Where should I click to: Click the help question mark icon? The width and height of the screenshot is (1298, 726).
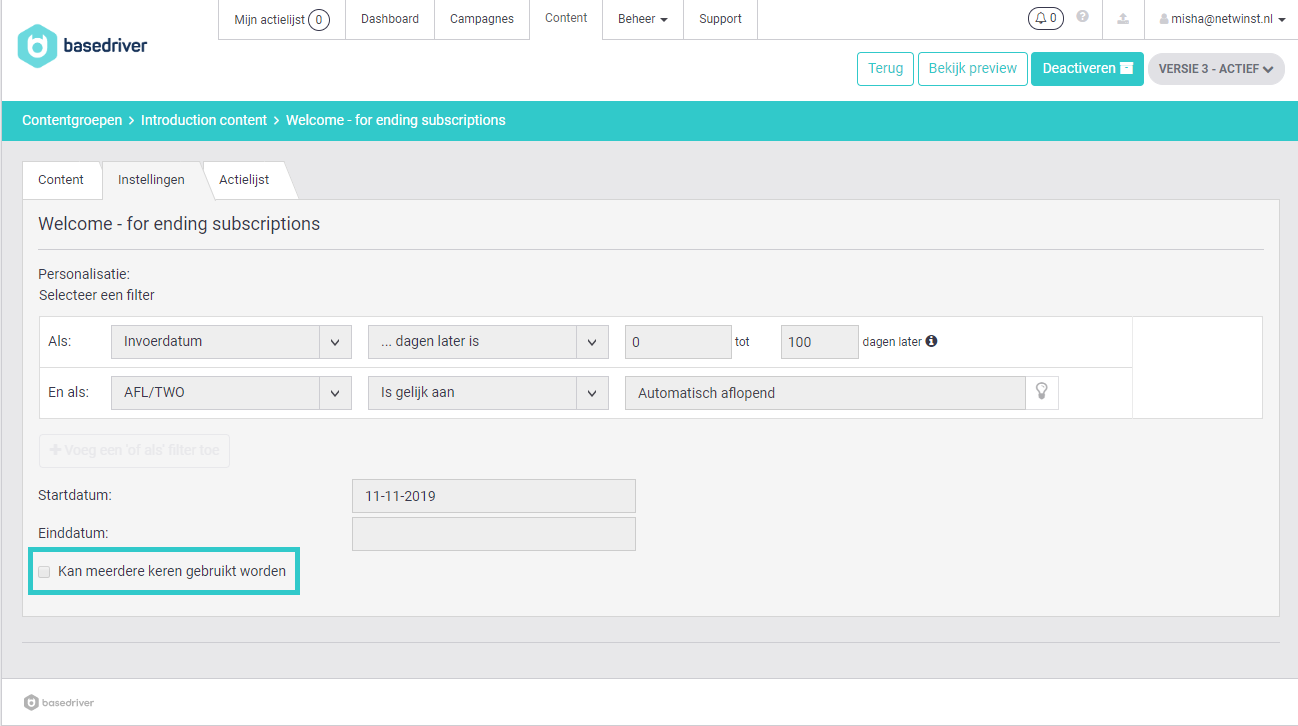click(x=1082, y=17)
